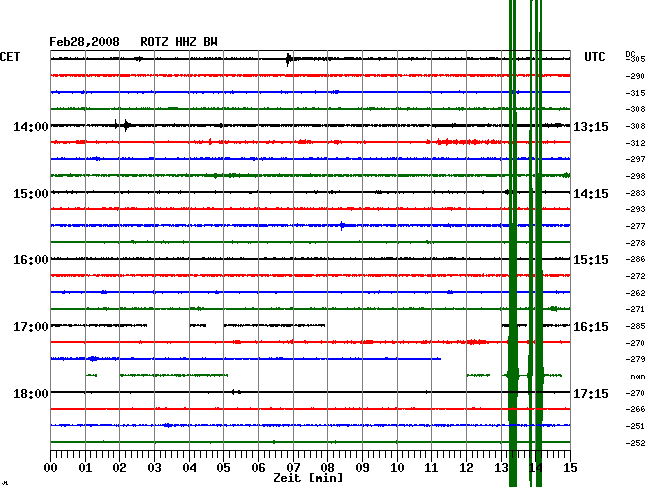The image size is (650, 494).
Task: Click the 14:15 UTC time label
Action: (x=591, y=194)
